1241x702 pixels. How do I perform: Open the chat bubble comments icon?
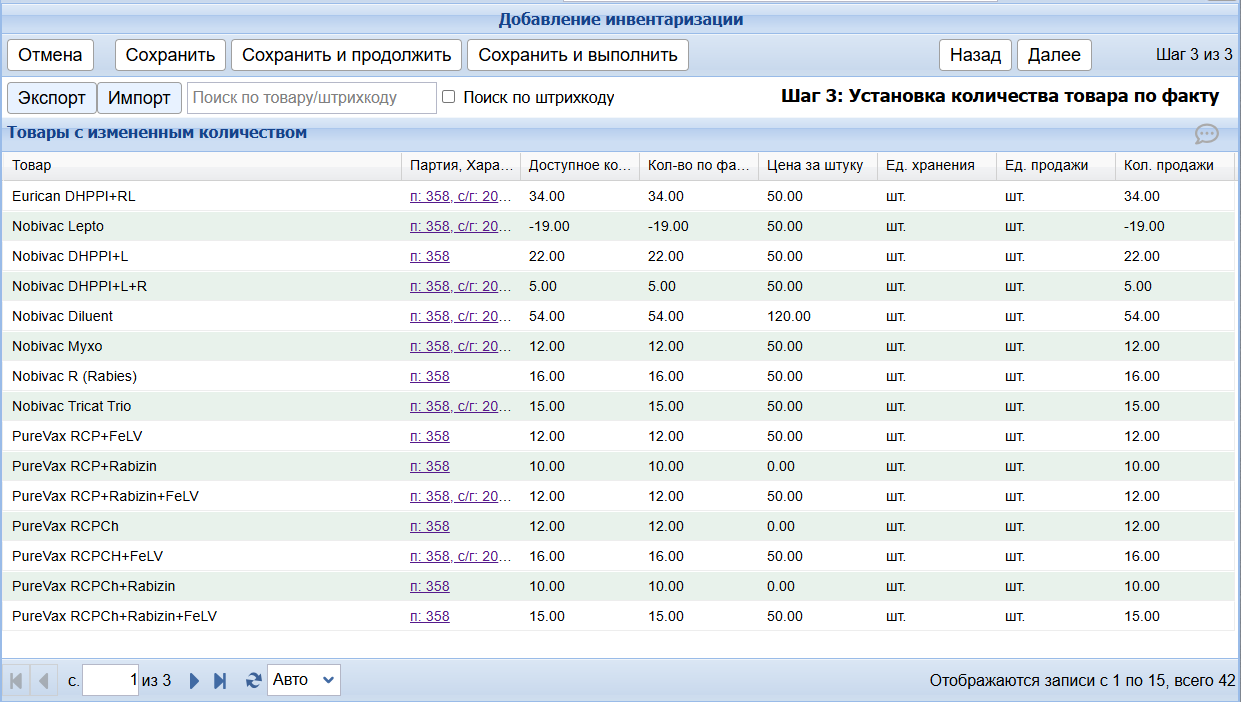click(x=1206, y=134)
